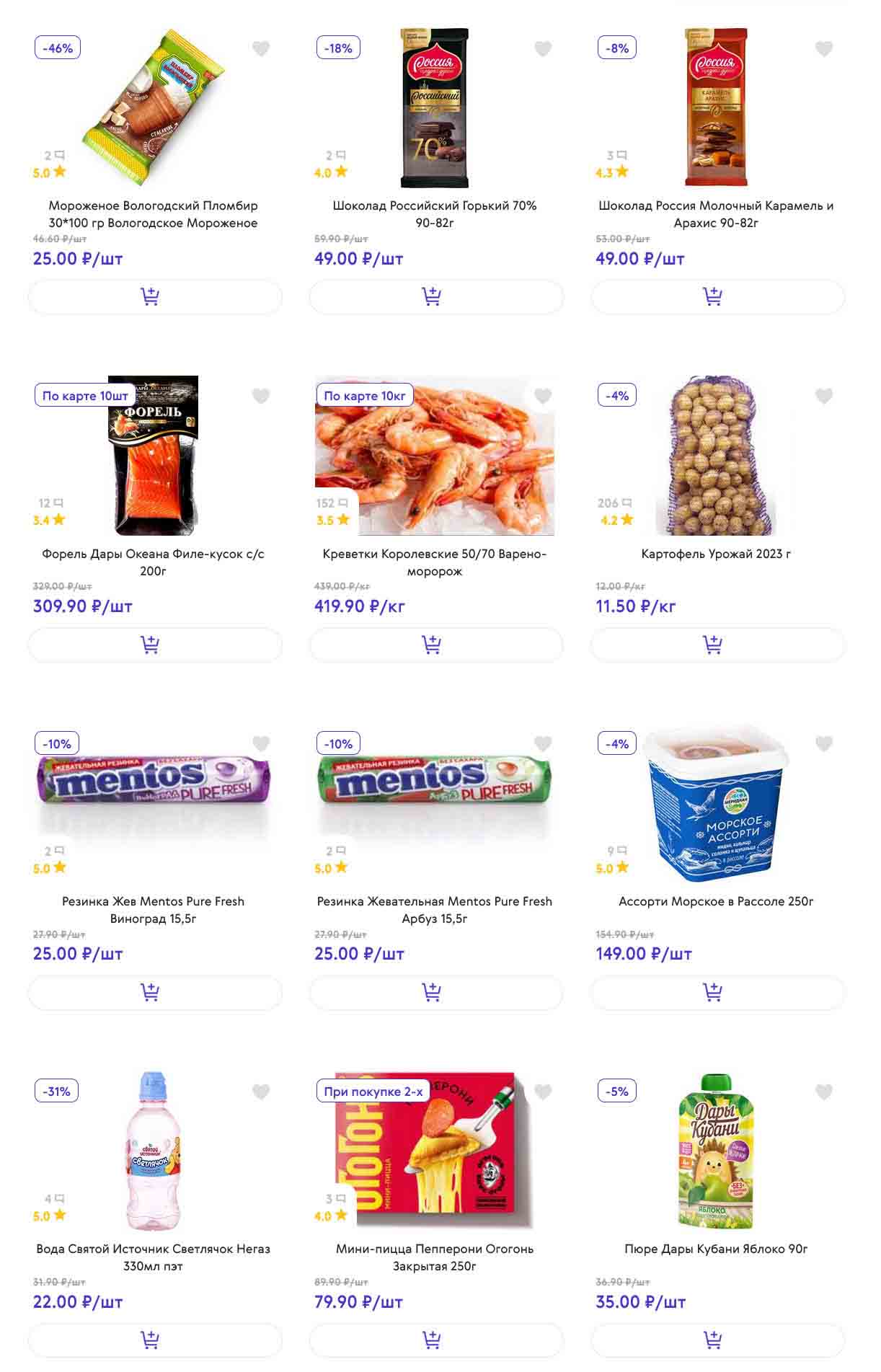Click 'При покупке 2-х' promo badge
The width and height of the screenshot is (881, 1372).
373,1092
